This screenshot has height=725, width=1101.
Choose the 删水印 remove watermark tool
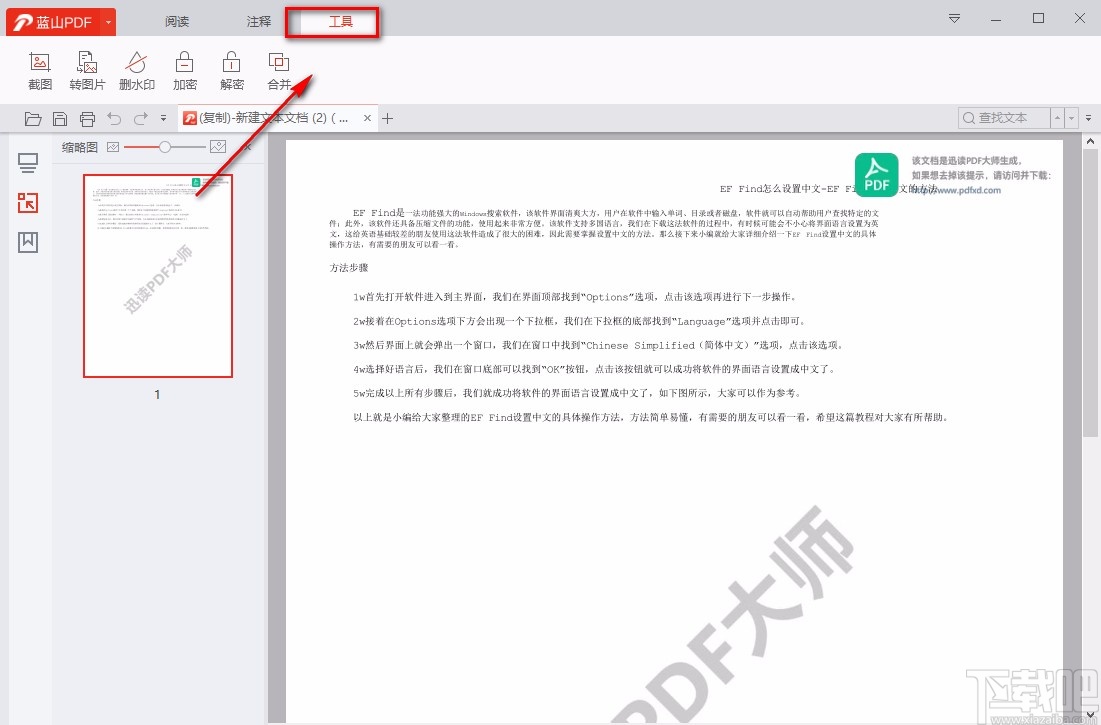coord(136,71)
